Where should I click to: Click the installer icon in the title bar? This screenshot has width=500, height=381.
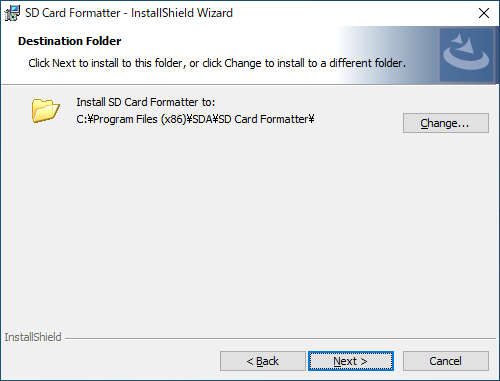coord(12,13)
